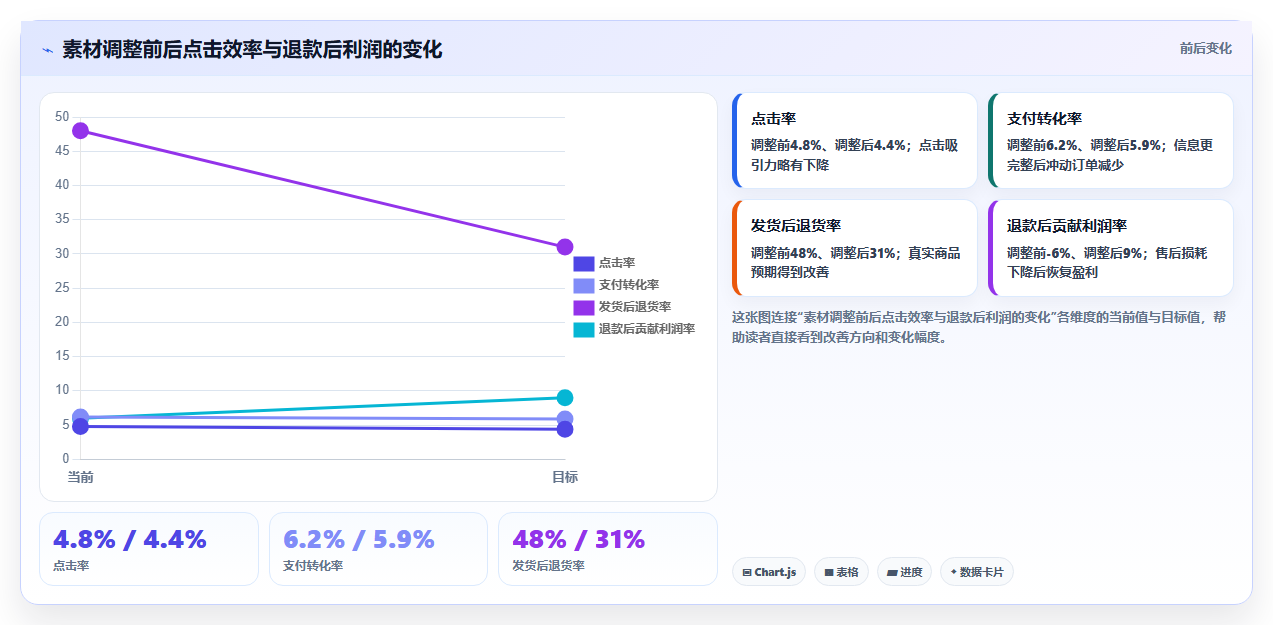1273x625 pixels.
Task: Click the 前后变化 label in header
Action: (1205, 48)
